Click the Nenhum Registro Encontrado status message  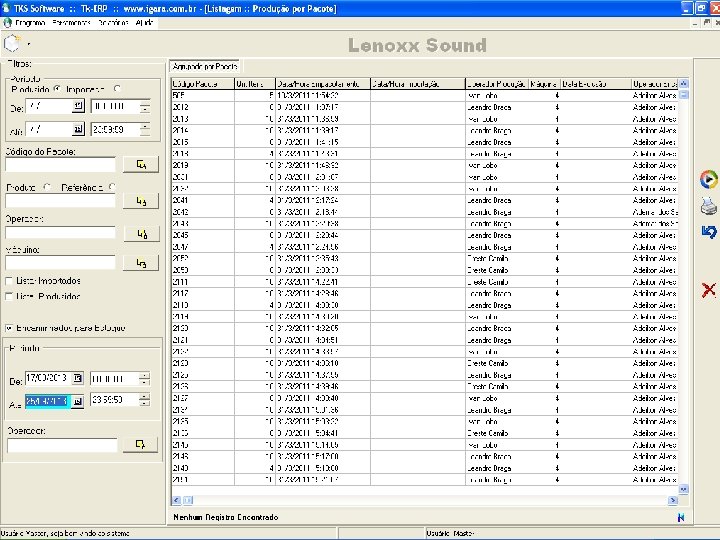pyautogui.click(x=225, y=518)
